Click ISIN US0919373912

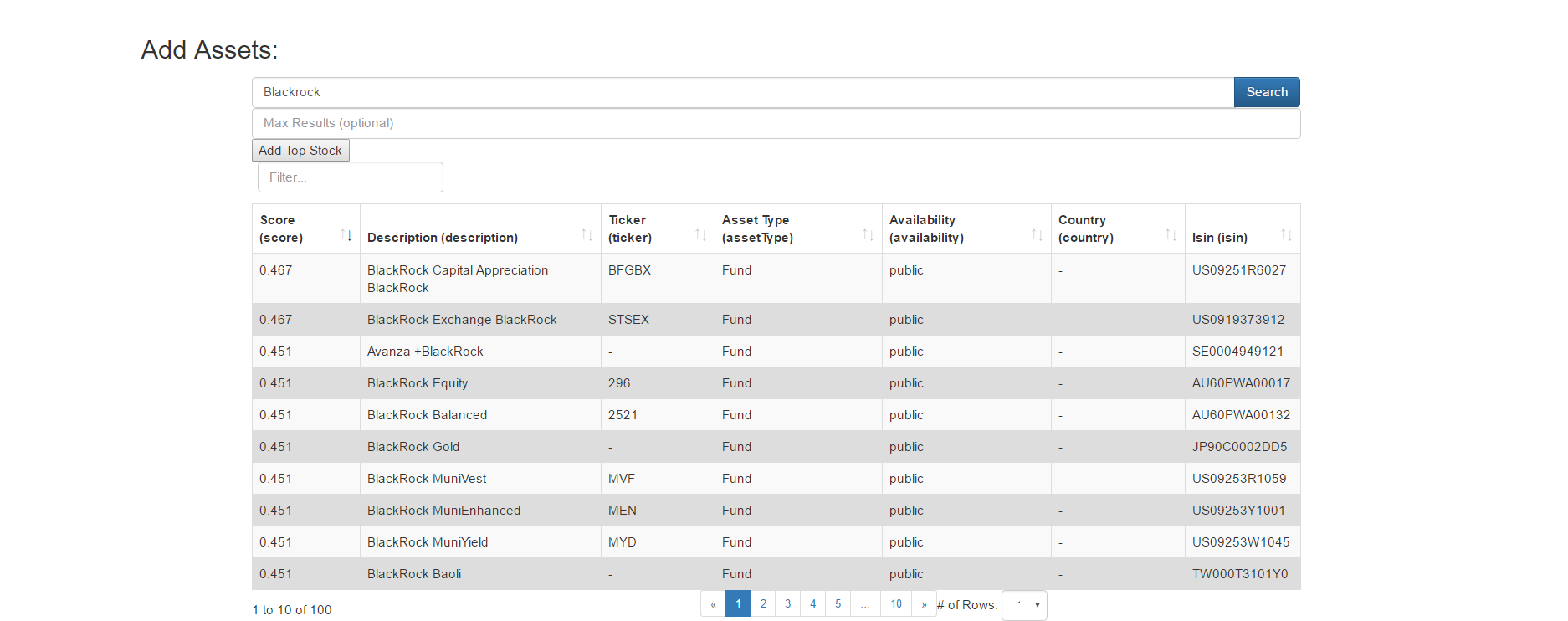[x=1238, y=320]
